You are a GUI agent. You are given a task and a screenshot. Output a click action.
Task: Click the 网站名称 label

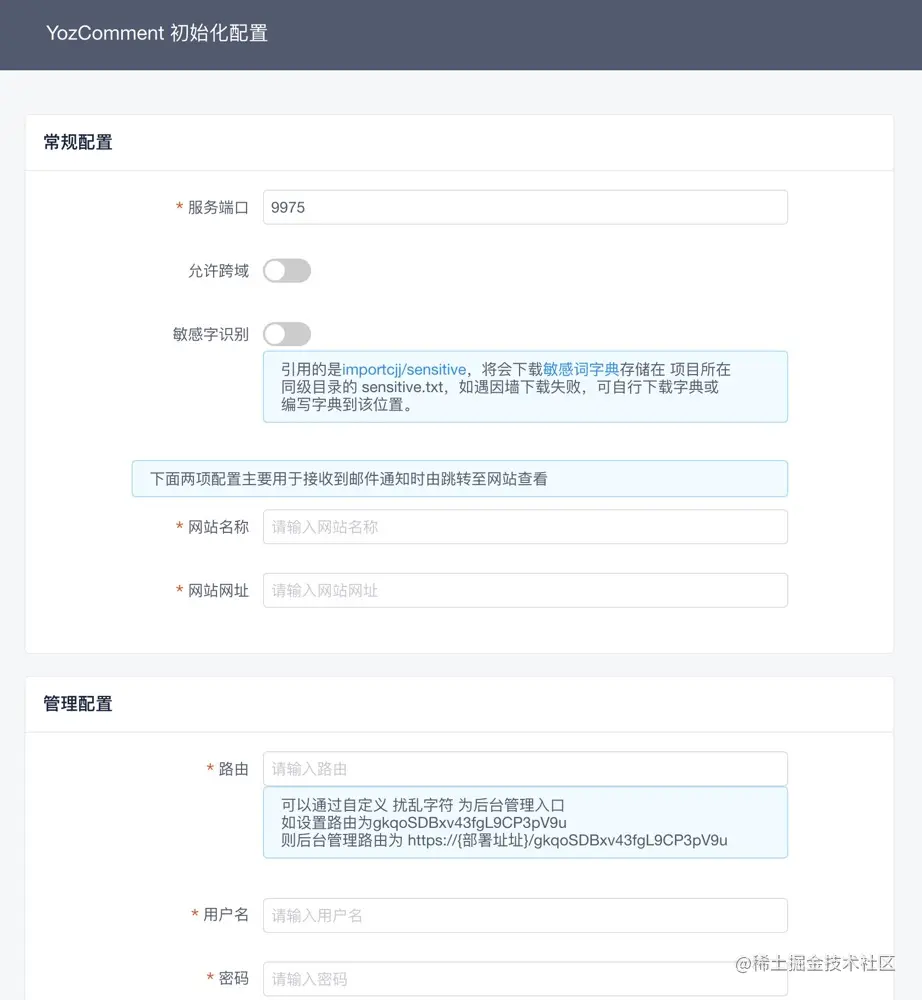coord(218,527)
